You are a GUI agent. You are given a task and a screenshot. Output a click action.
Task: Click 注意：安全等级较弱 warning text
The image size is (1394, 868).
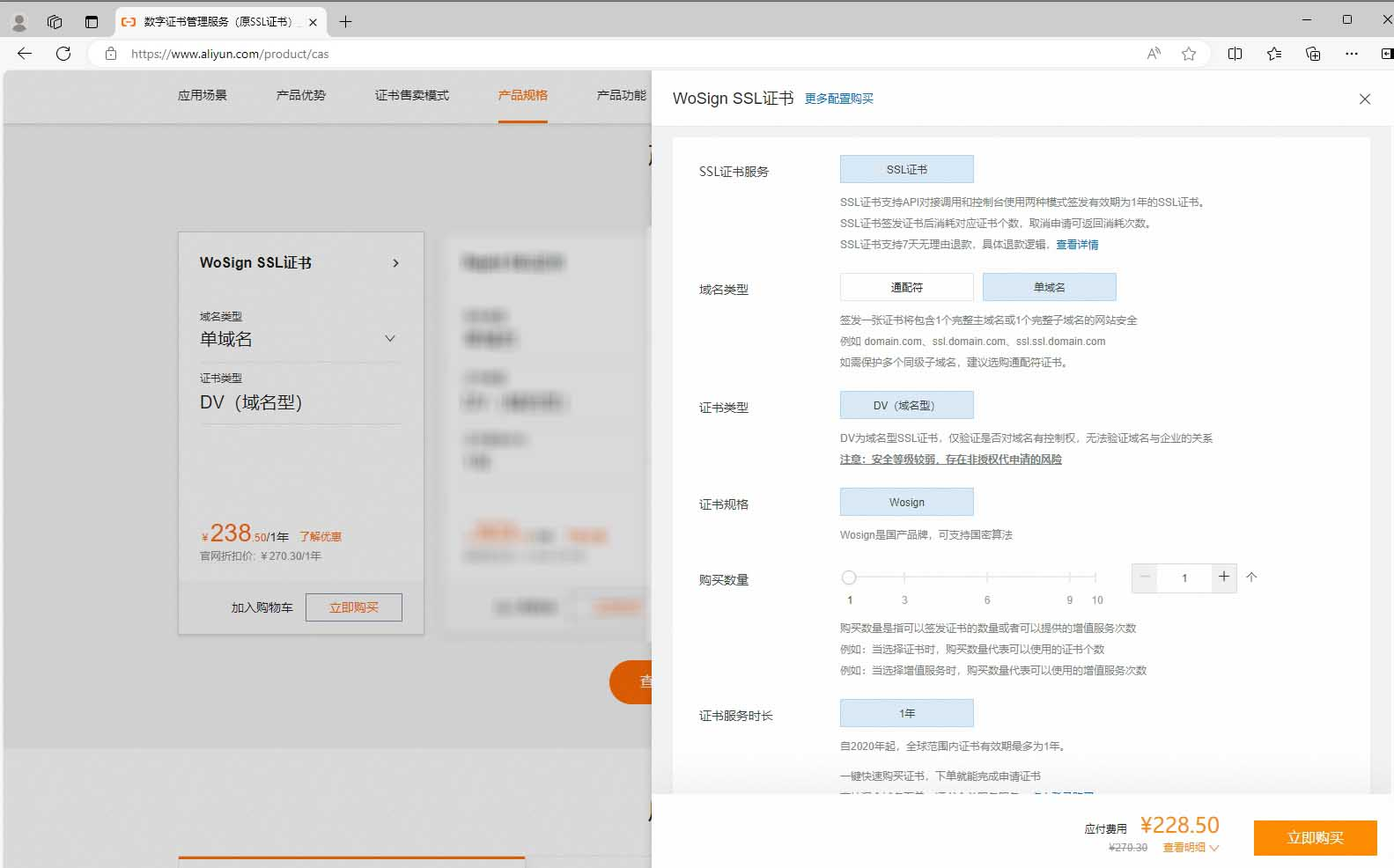[x=951, y=460]
